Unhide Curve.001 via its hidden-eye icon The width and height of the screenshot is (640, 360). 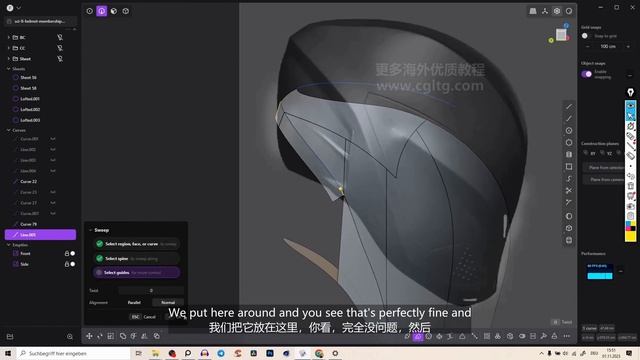click(53, 139)
